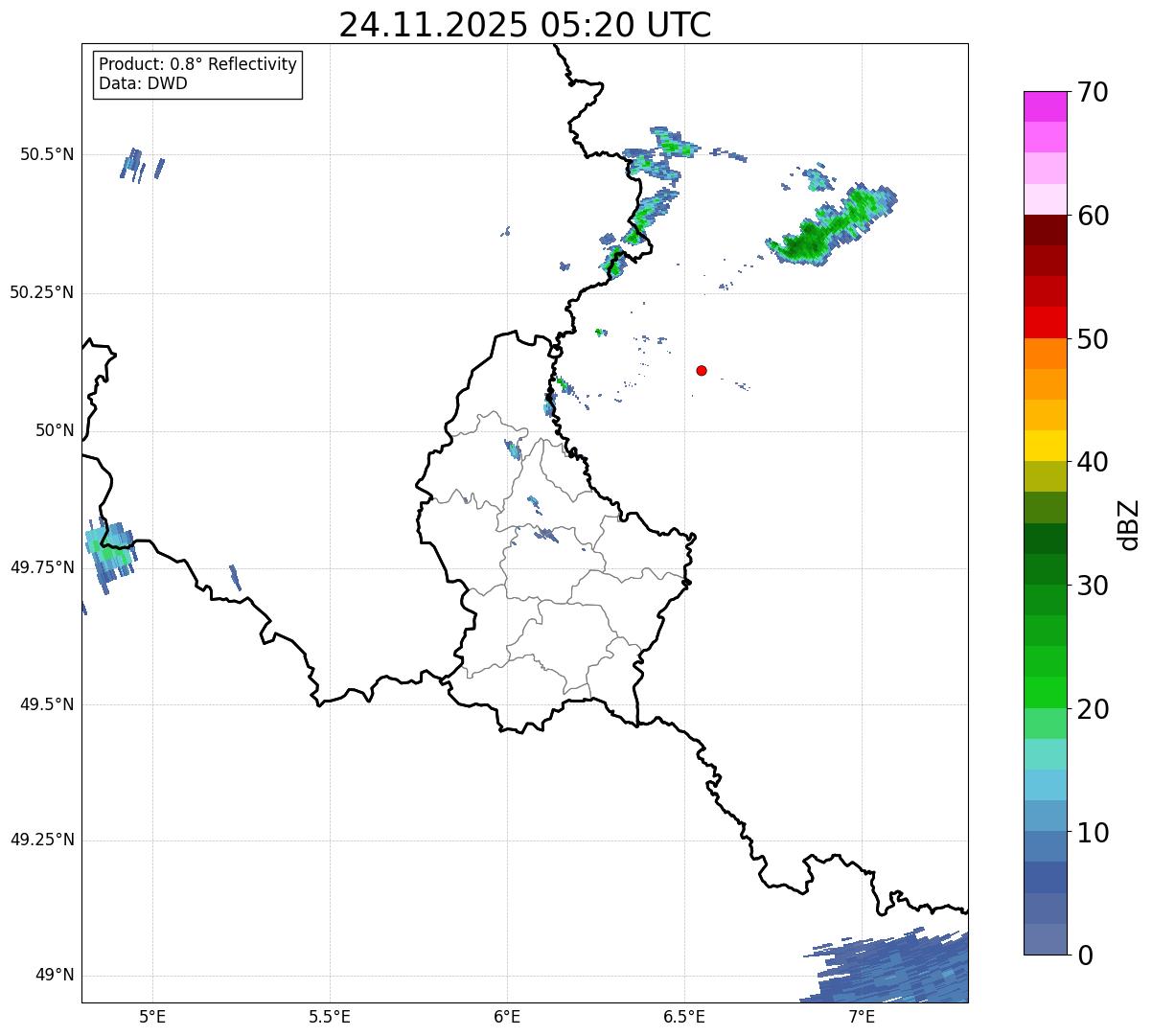Click the 49.25°N latitude tick label
Screen dimensions: 1152x1036
tap(42, 840)
